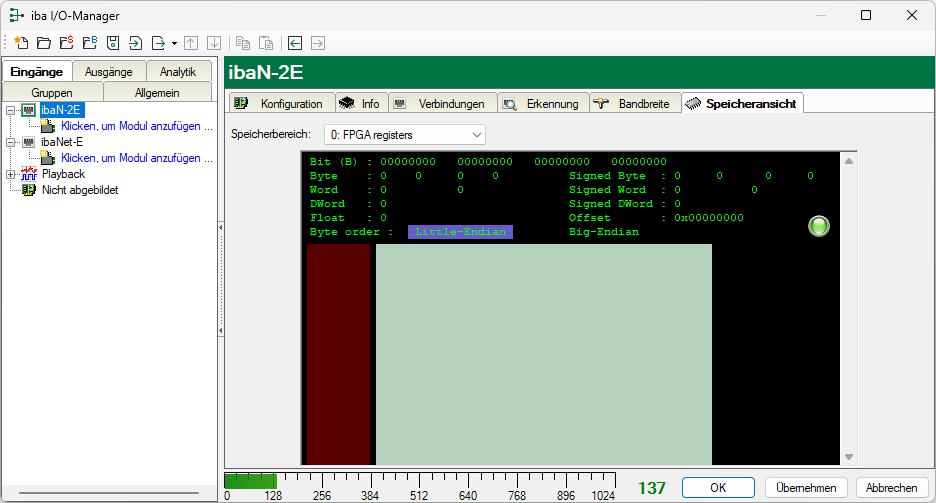
Task: Move the selected module down
Action: tap(214, 43)
